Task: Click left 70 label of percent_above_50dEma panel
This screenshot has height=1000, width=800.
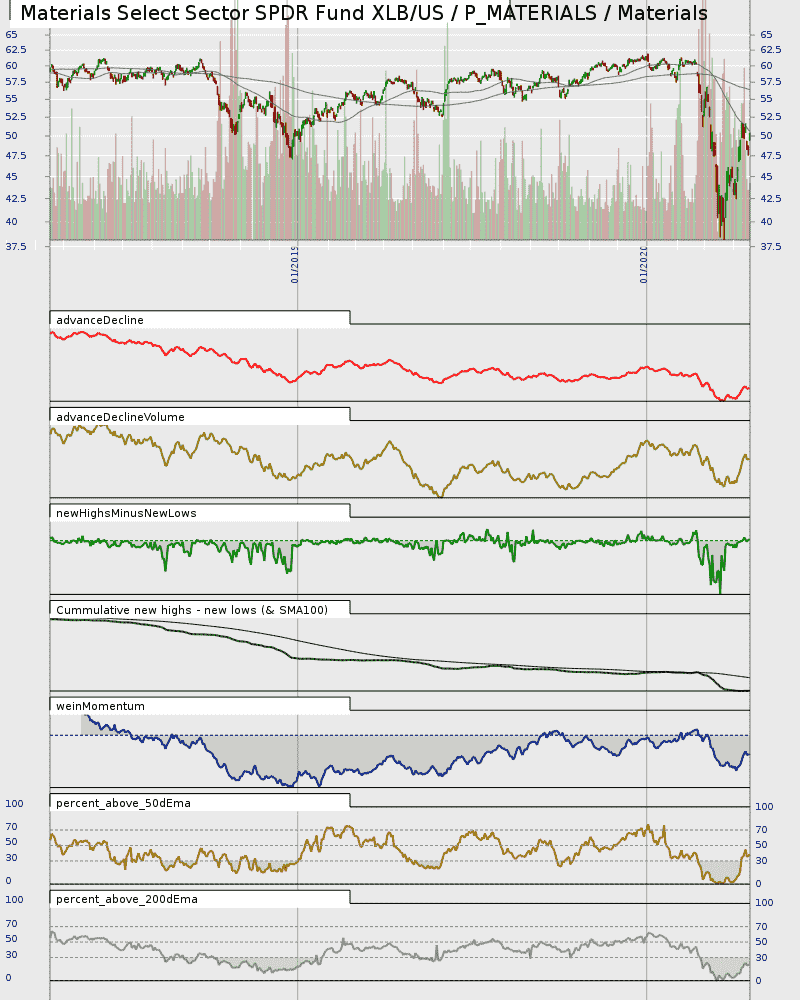Action: (x=11, y=827)
